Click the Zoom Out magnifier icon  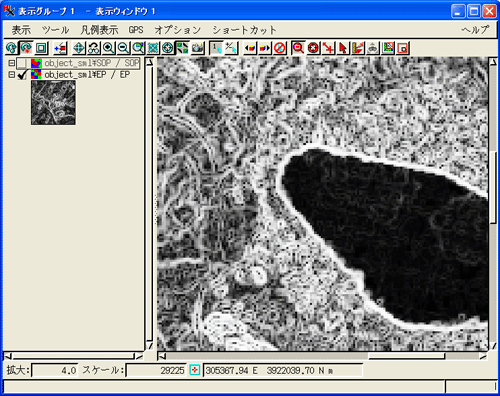pos(123,48)
